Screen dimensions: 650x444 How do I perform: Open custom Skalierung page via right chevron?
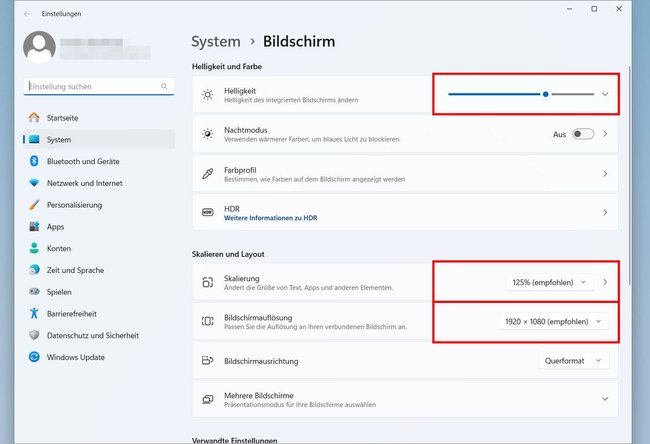[x=605, y=282]
